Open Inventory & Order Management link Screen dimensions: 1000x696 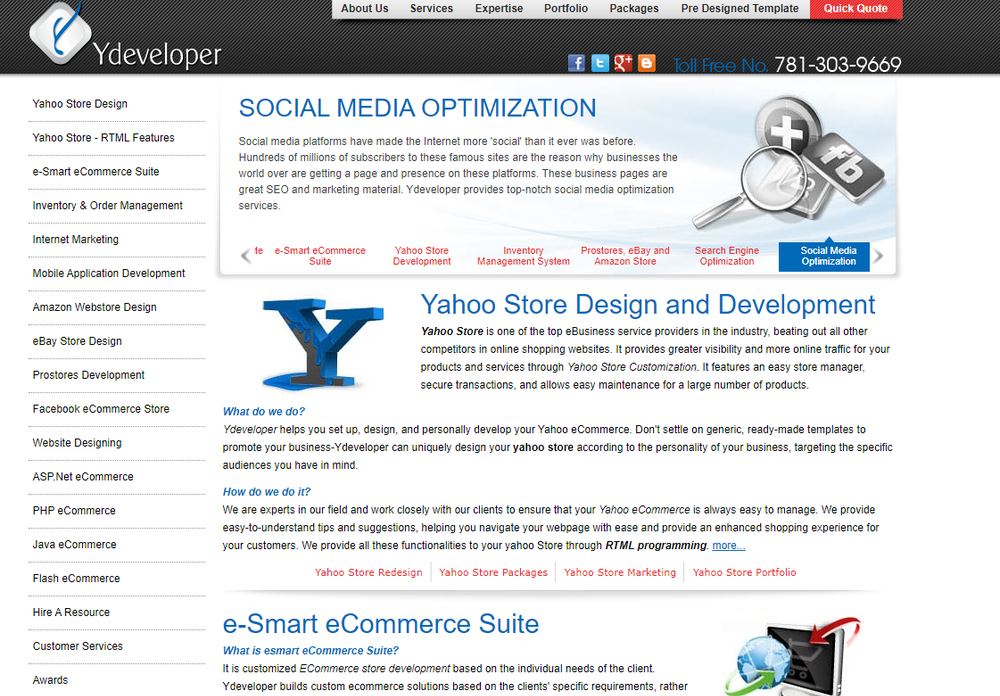click(x=107, y=205)
